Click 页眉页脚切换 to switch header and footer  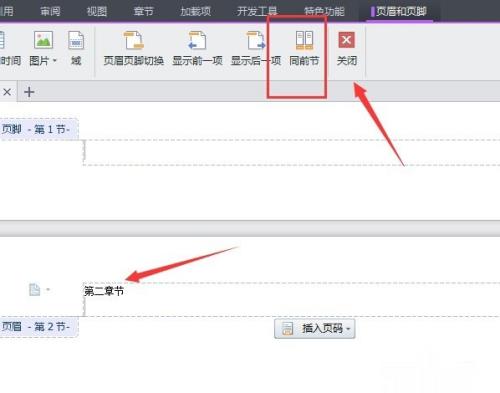pos(133,48)
